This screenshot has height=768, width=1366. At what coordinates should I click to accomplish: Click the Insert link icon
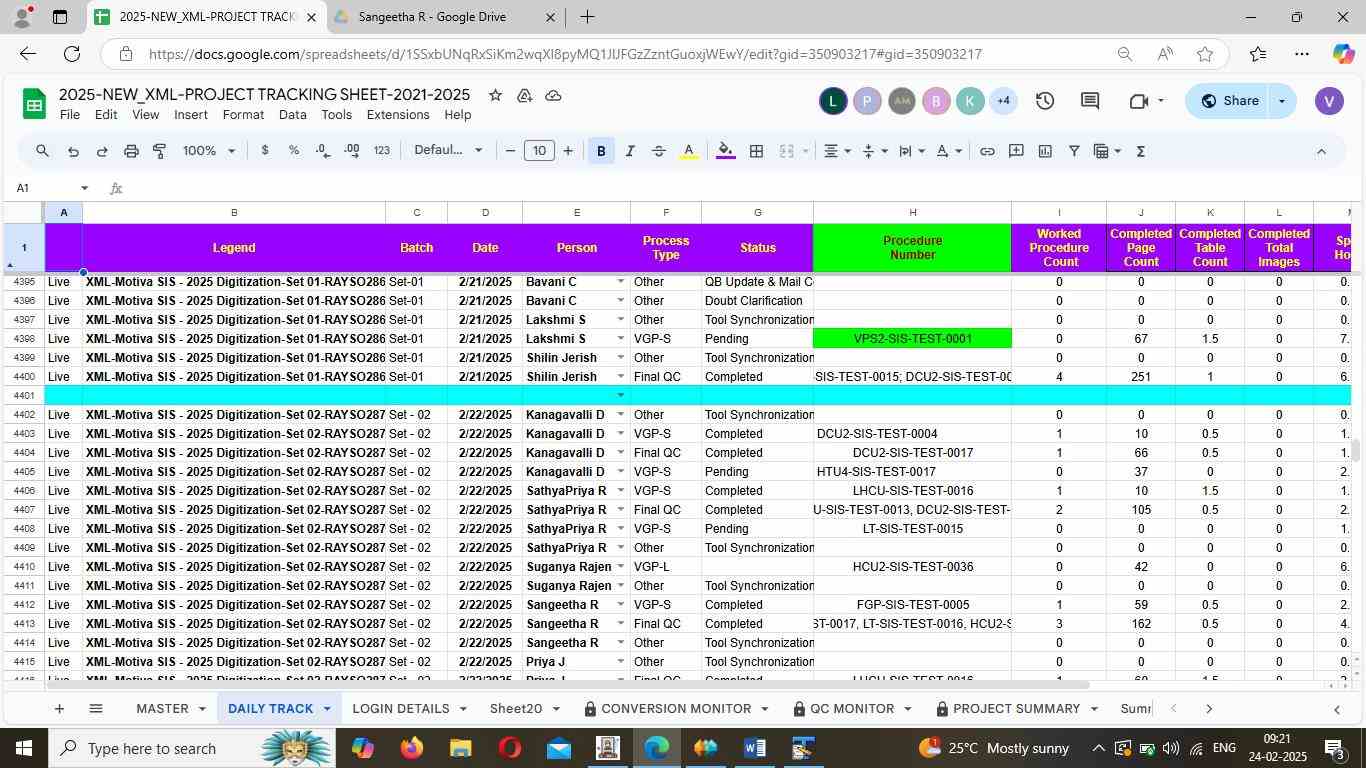(x=987, y=151)
